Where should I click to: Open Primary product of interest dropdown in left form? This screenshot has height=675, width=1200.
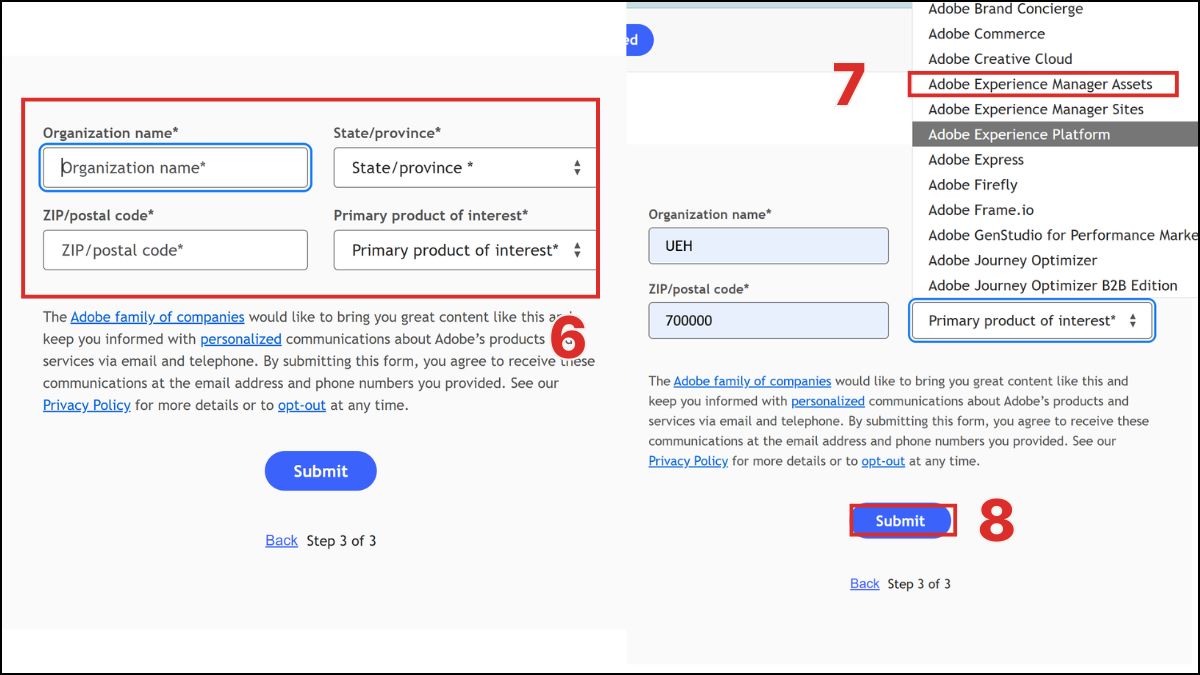point(465,250)
